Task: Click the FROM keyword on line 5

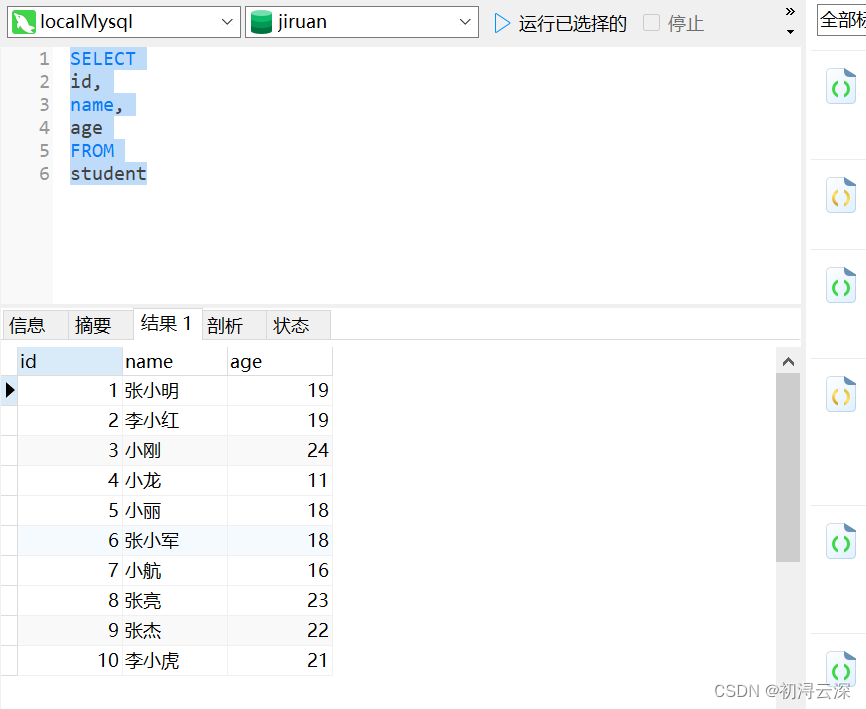Action: click(92, 151)
